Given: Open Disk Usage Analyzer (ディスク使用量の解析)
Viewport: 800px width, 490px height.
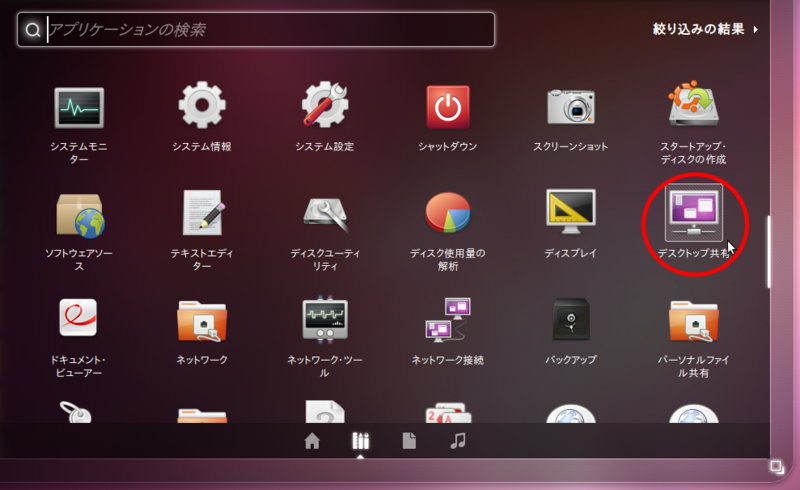Looking at the screenshot, I should tap(448, 212).
